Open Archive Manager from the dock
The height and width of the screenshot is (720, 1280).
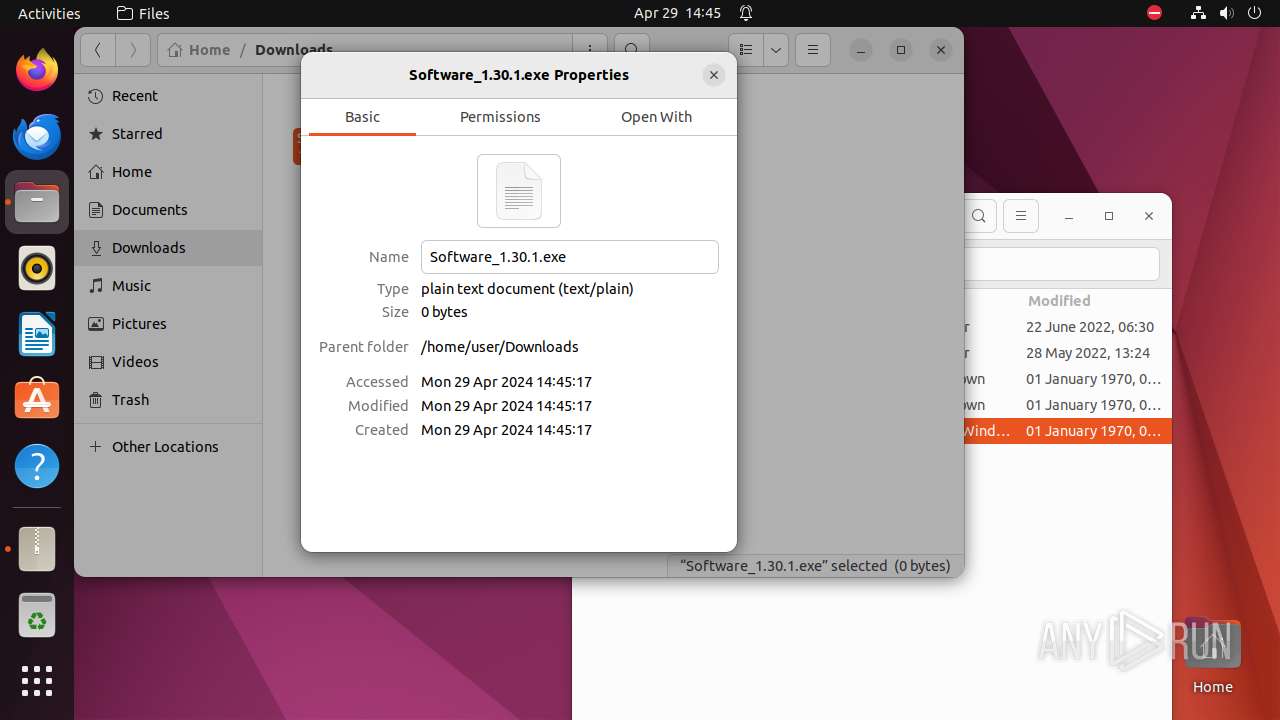coord(37,549)
